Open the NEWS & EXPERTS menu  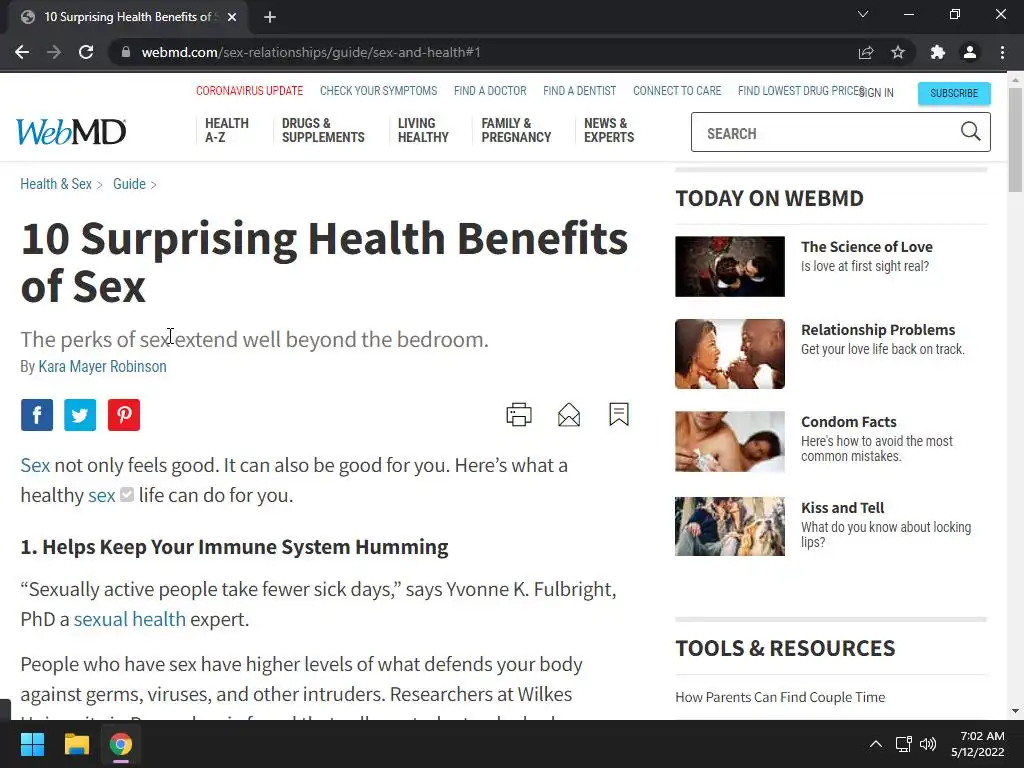point(609,130)
